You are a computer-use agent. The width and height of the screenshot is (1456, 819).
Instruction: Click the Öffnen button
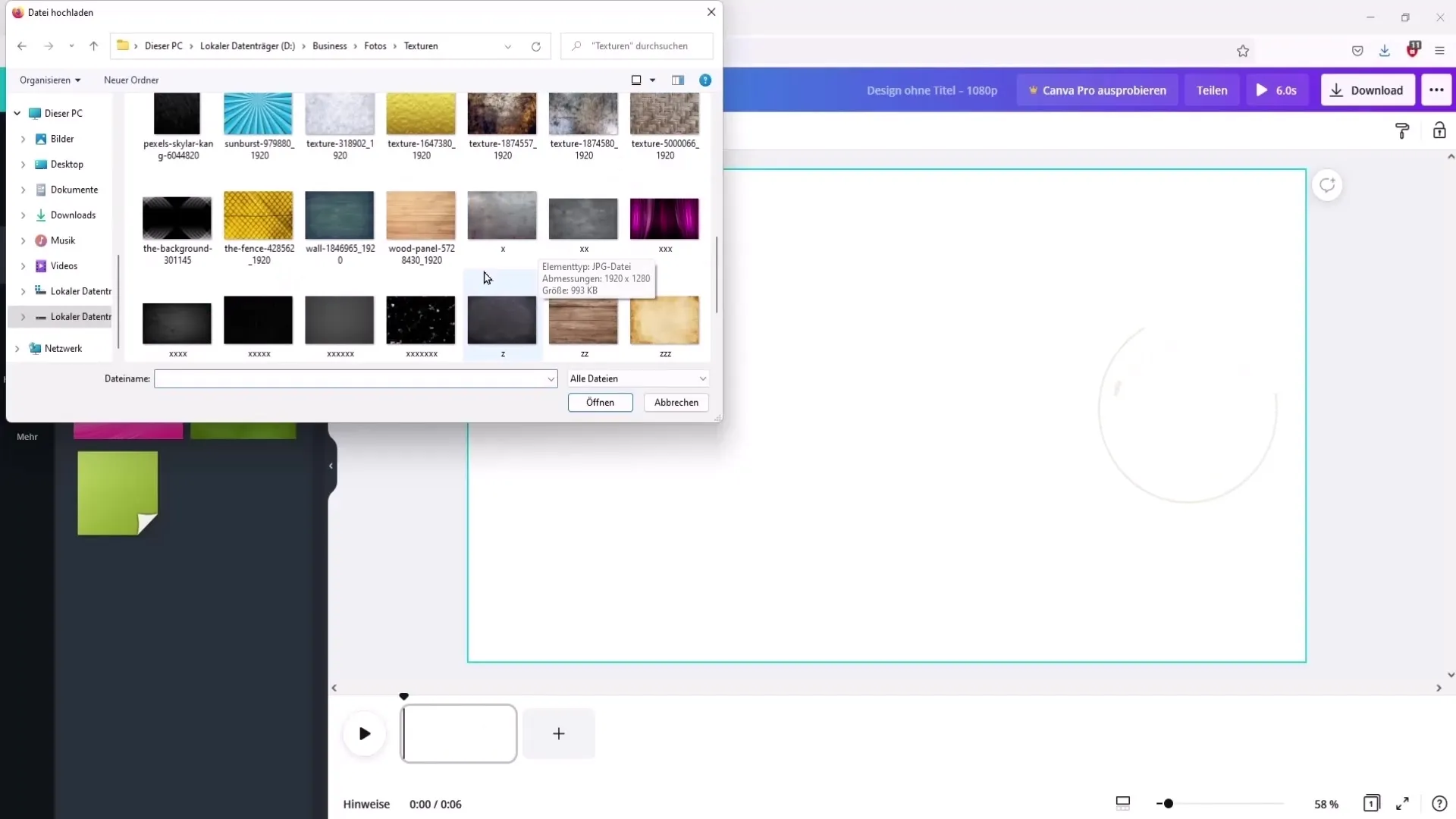tap(600, 403)
